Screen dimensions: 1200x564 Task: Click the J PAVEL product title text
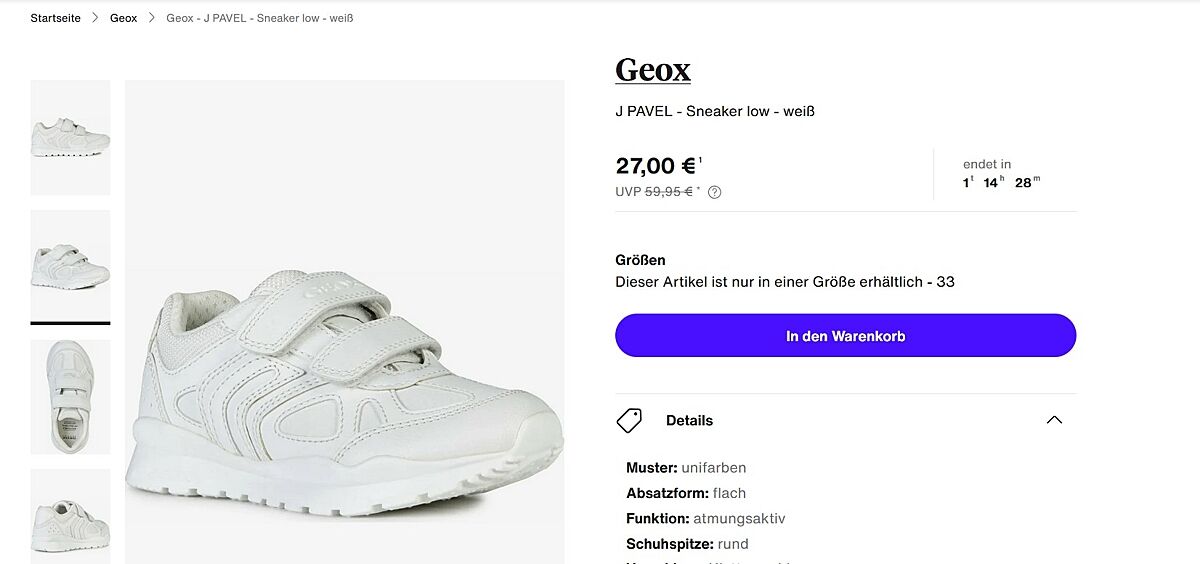pos(714,111)
